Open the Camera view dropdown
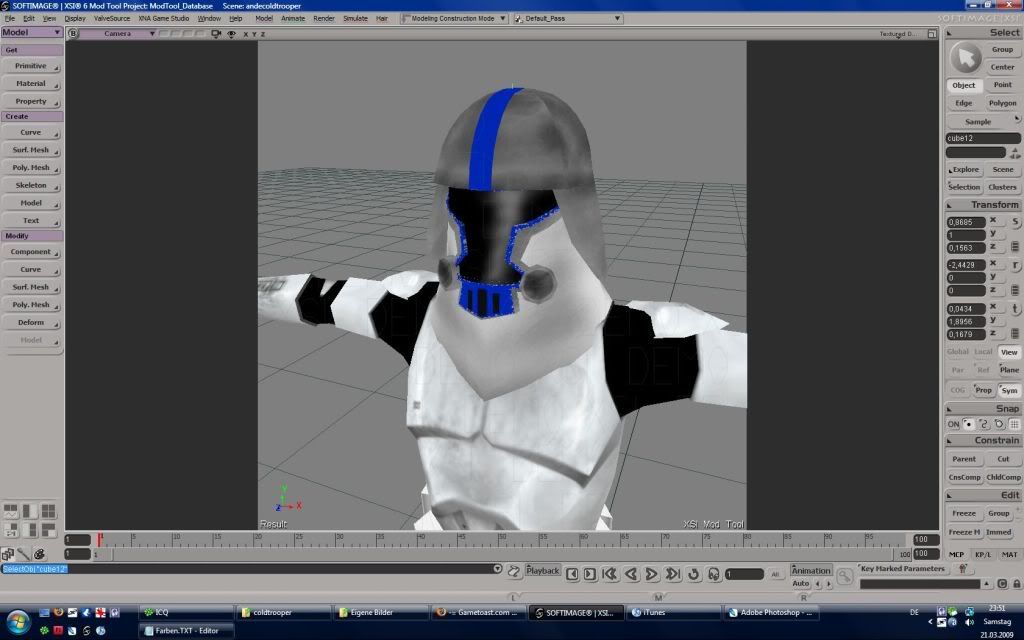This screenshot has height=640, width=1024. click(x=119, y=34)
